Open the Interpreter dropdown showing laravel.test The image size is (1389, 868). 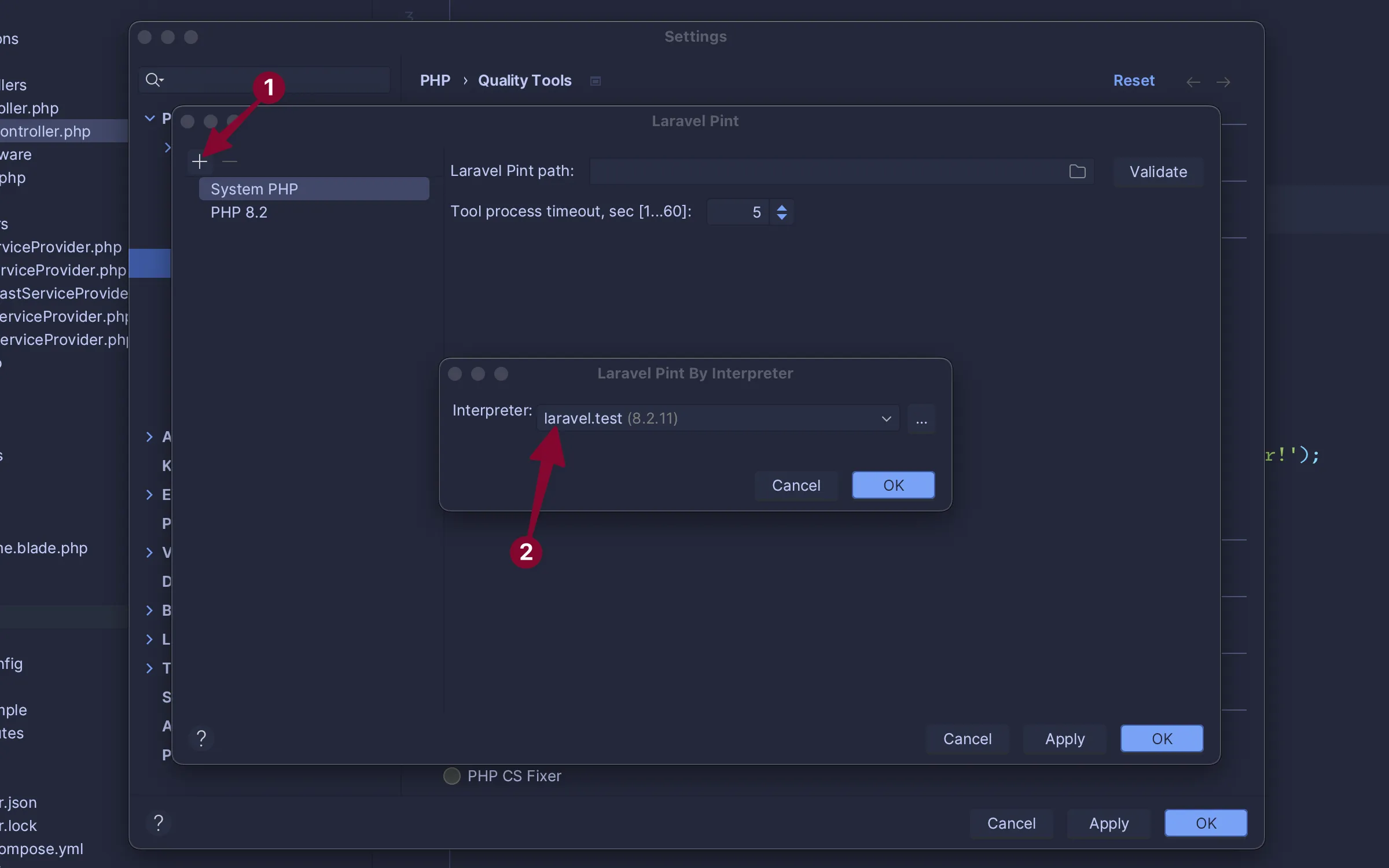pyautogui.click(x=718, y=418)
